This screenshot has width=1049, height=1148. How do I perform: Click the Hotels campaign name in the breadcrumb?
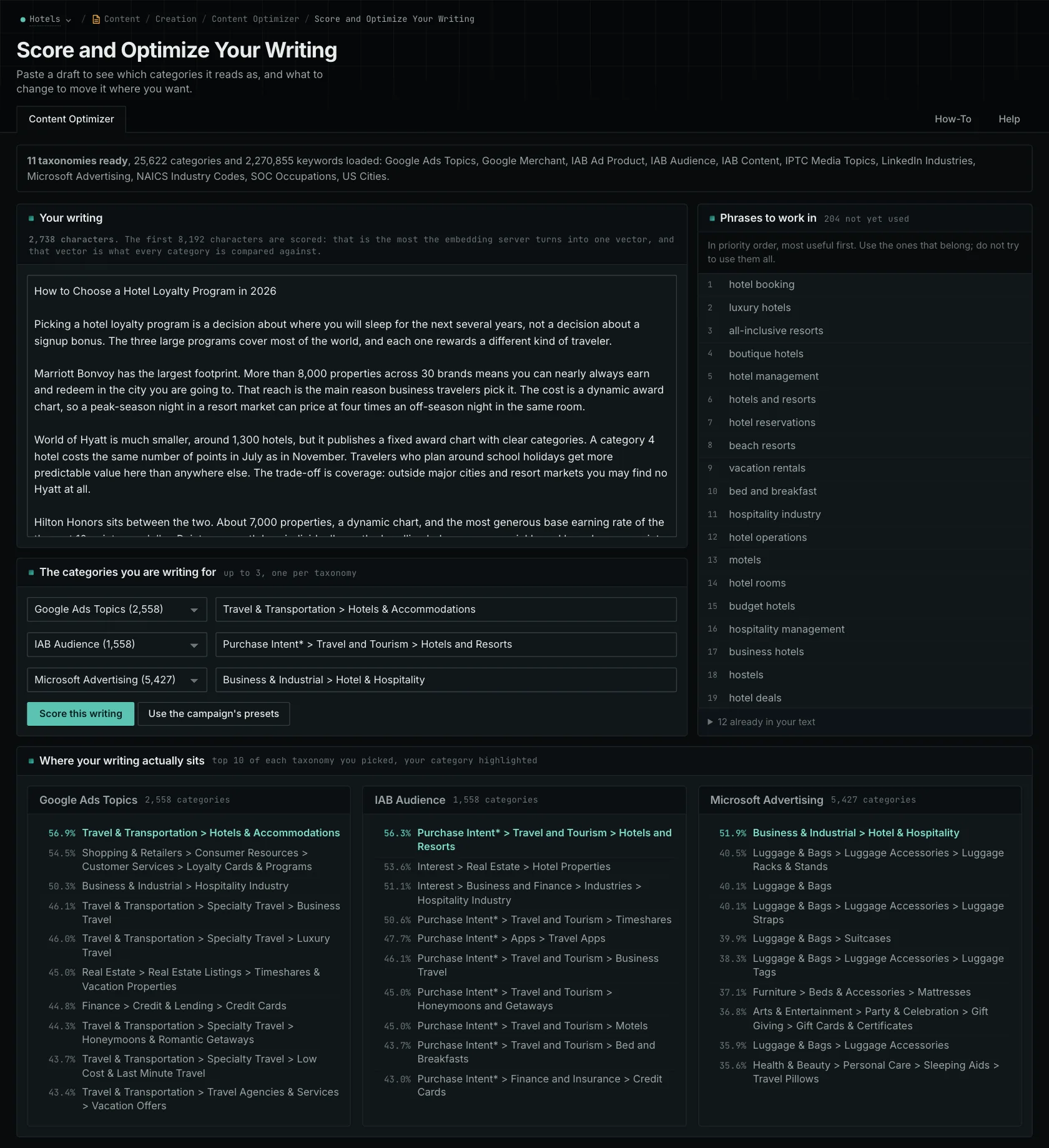(45, 19)
